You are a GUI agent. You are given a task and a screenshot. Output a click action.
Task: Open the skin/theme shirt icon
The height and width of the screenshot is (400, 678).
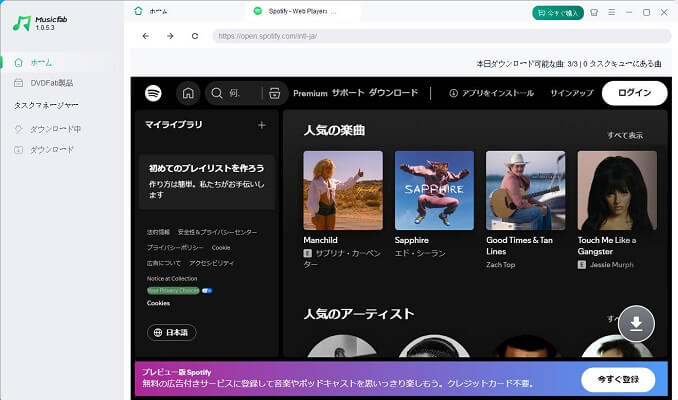pos(594,13)
